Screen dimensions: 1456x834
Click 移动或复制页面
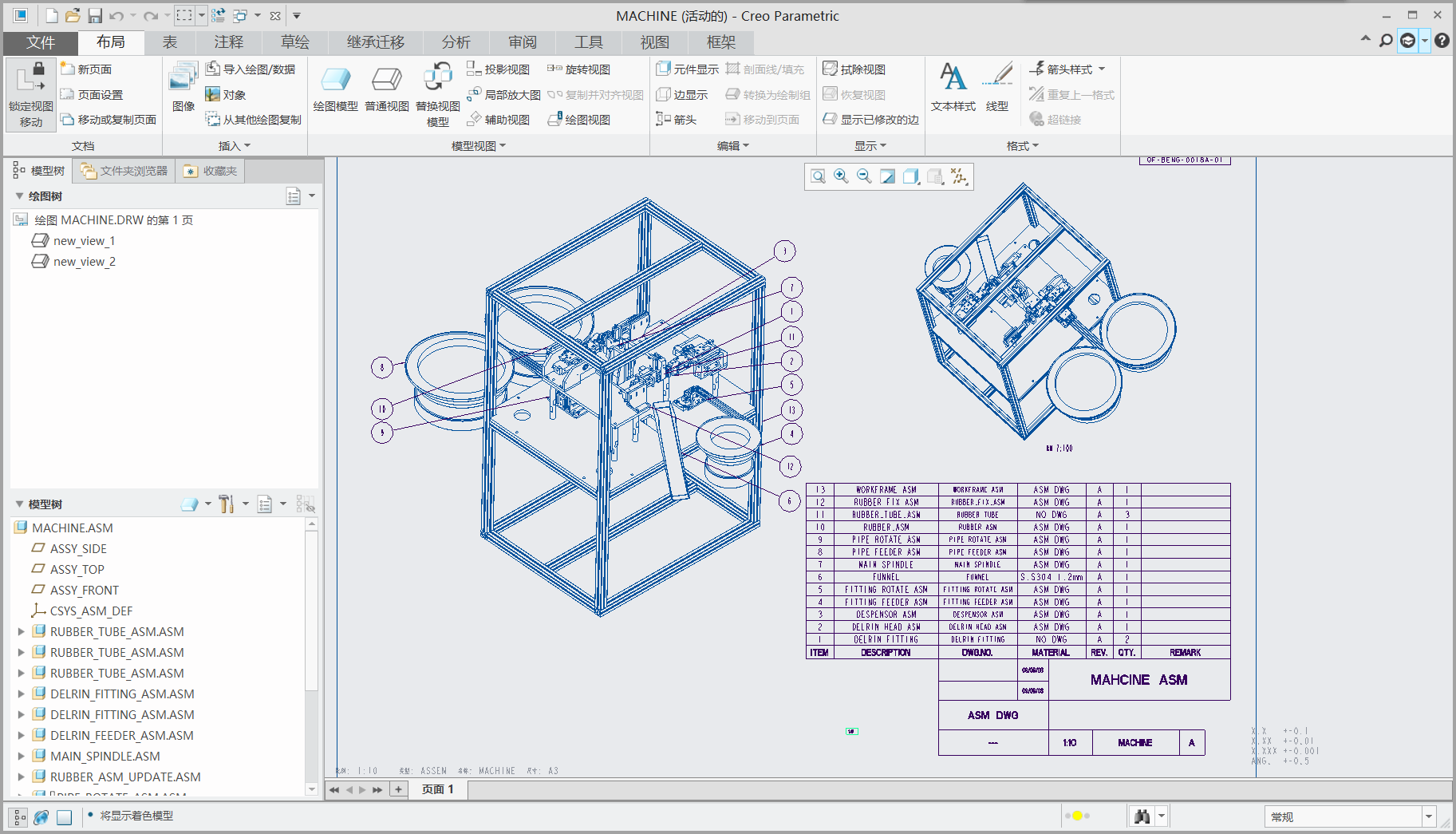[109, 119]
